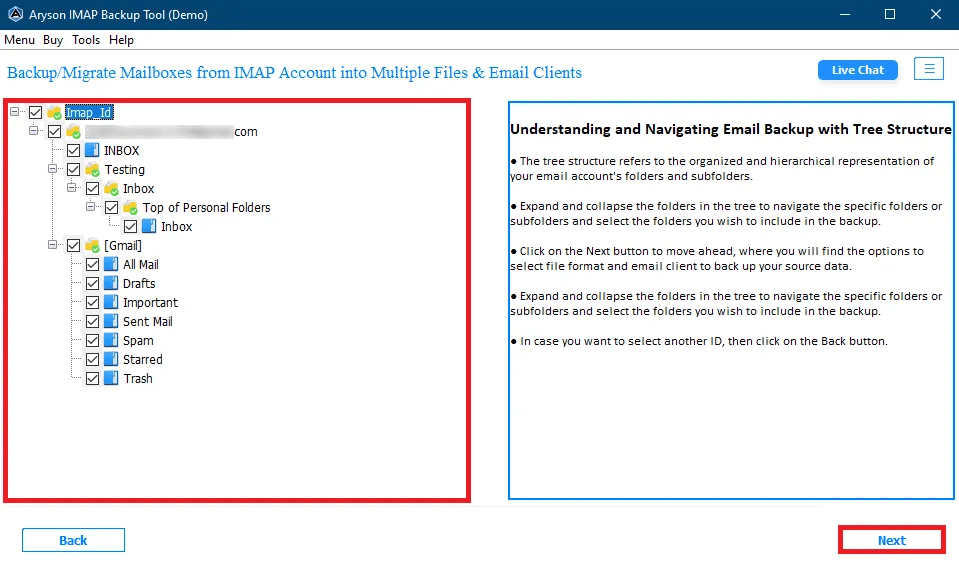Image resolution: width=959 pixels, height=563 pixels.
Task: Click the Drafts mailbox icon
Action: coord(111,283)
